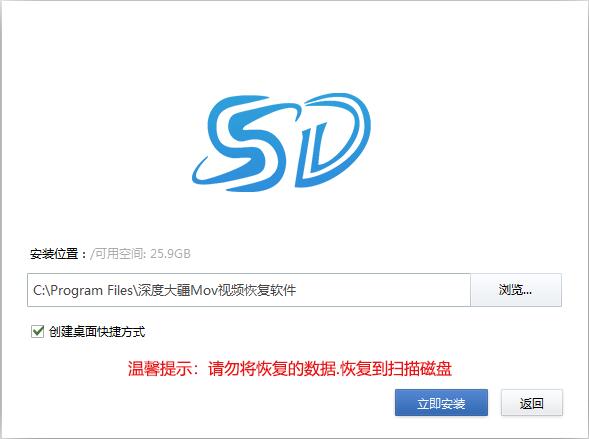Click the C:\Program Files path text
The height and width of the screenshot is (439, 589).
pyautogui.click(x=83, y=290)
